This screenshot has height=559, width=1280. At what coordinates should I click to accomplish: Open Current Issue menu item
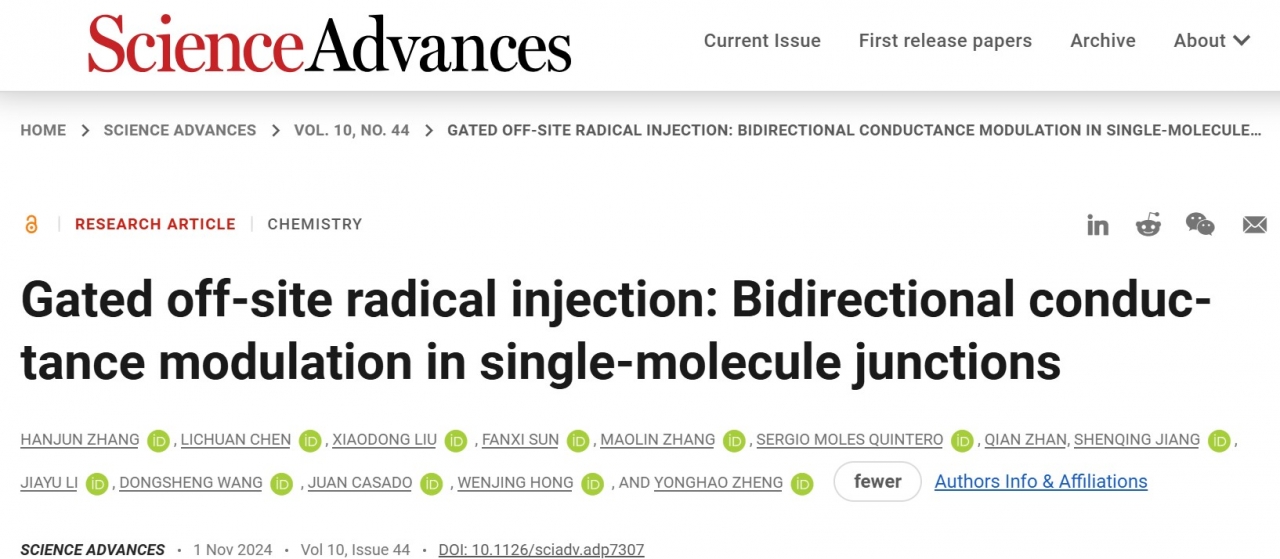coord(762,41)
